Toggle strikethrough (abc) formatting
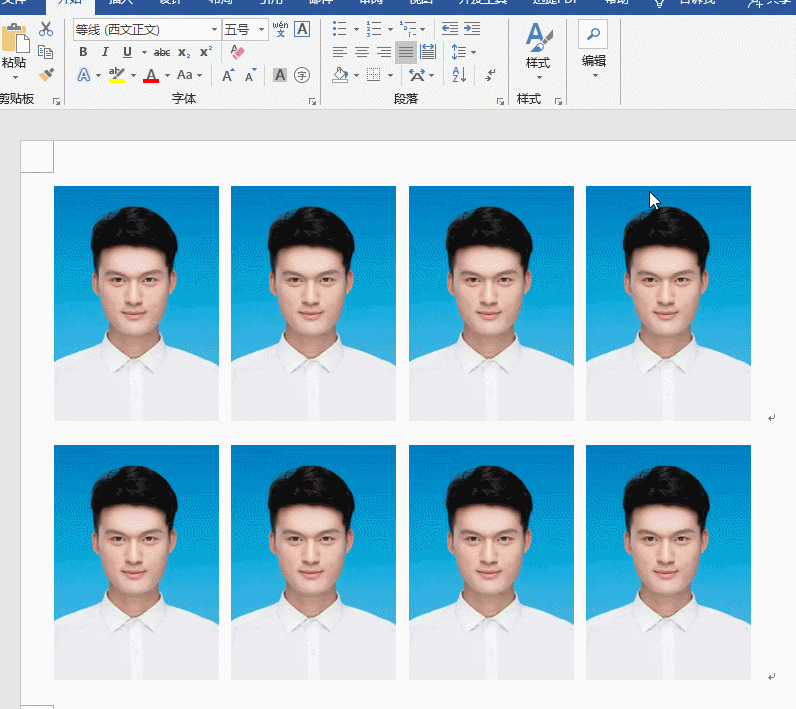The height and width of the screenshot is (709, 796). [162, 52]
